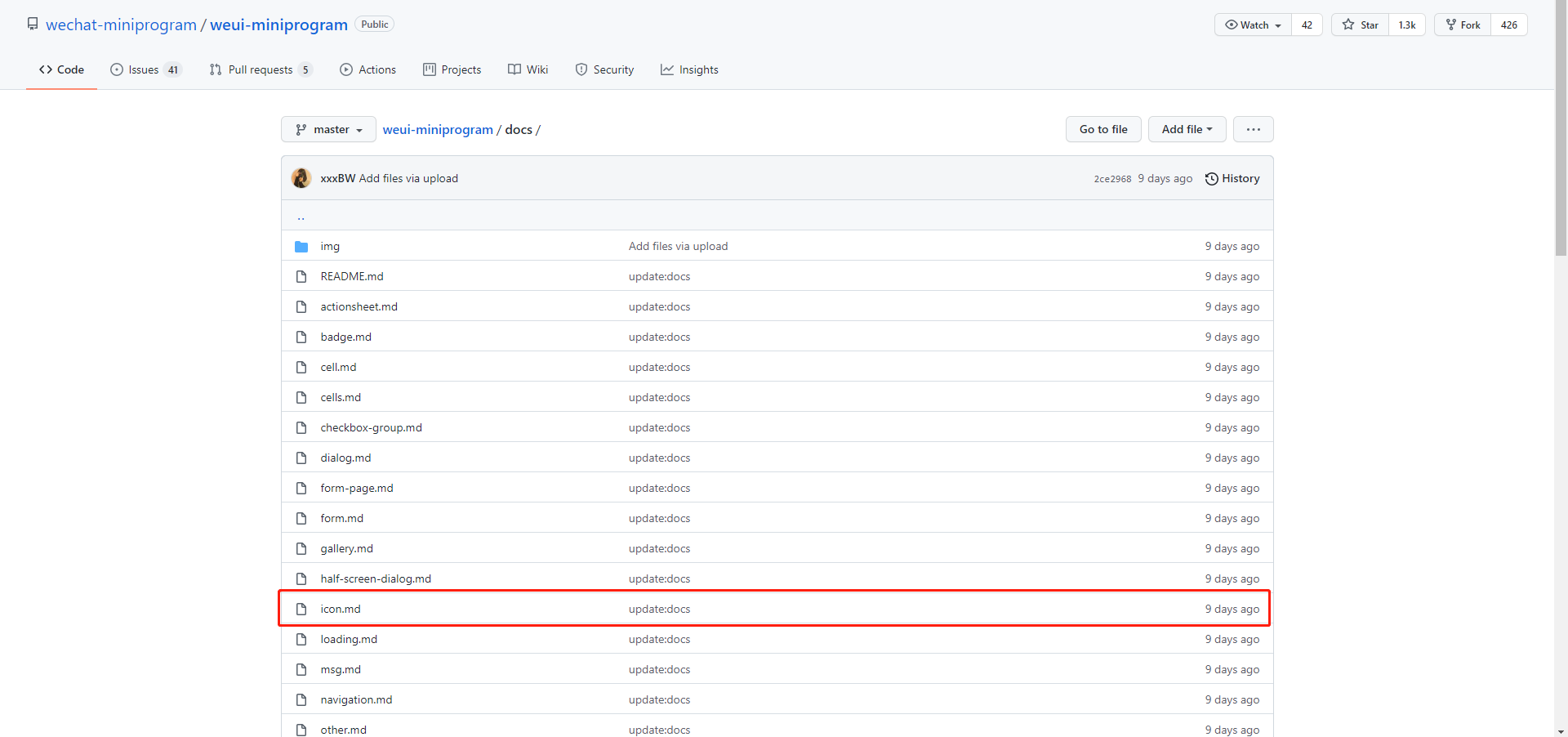Click the file icon next to gallery.md

coord(301,548)
